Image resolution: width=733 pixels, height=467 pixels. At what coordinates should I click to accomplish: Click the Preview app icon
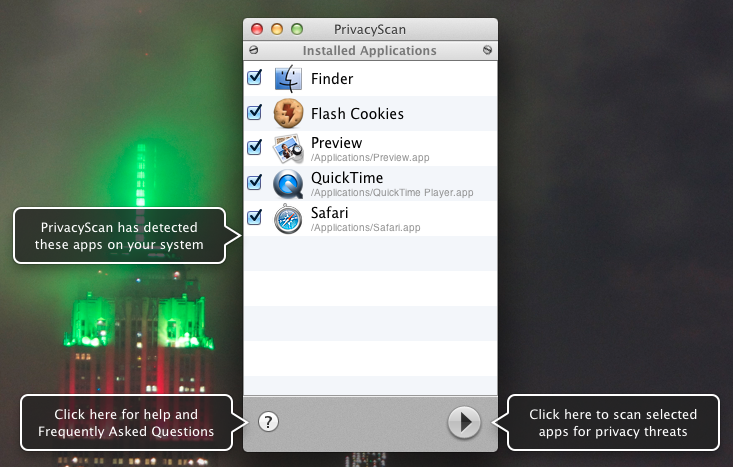click(x=288, y=149)
